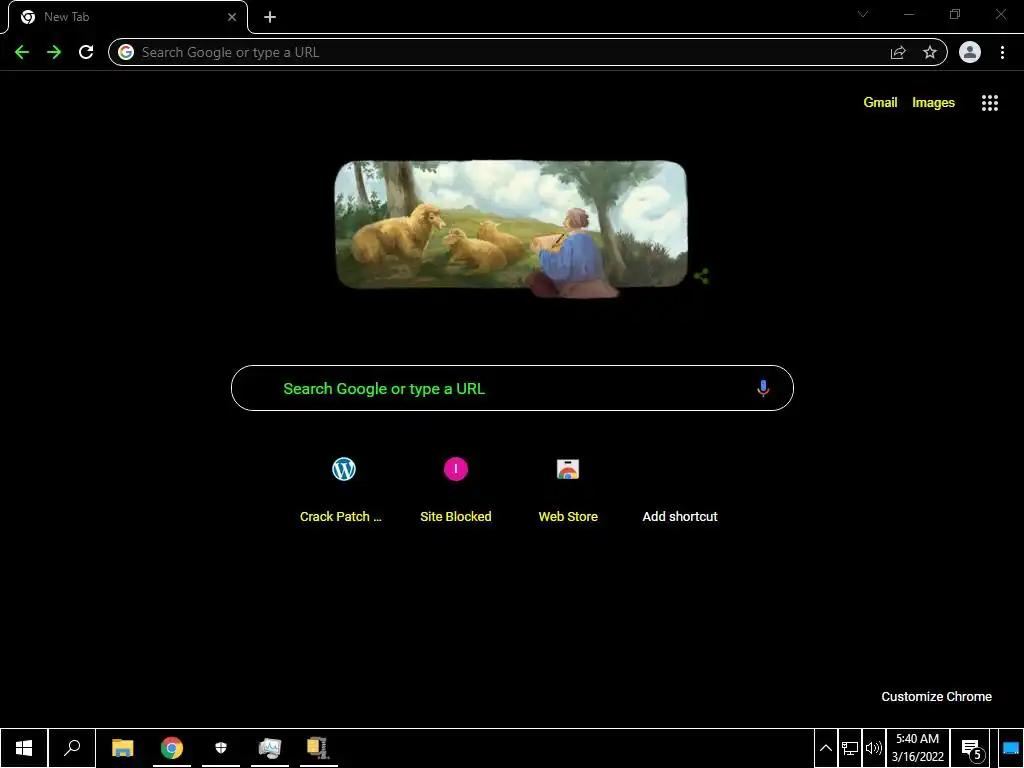Open Windows taskbar search

tap(72, 748)
